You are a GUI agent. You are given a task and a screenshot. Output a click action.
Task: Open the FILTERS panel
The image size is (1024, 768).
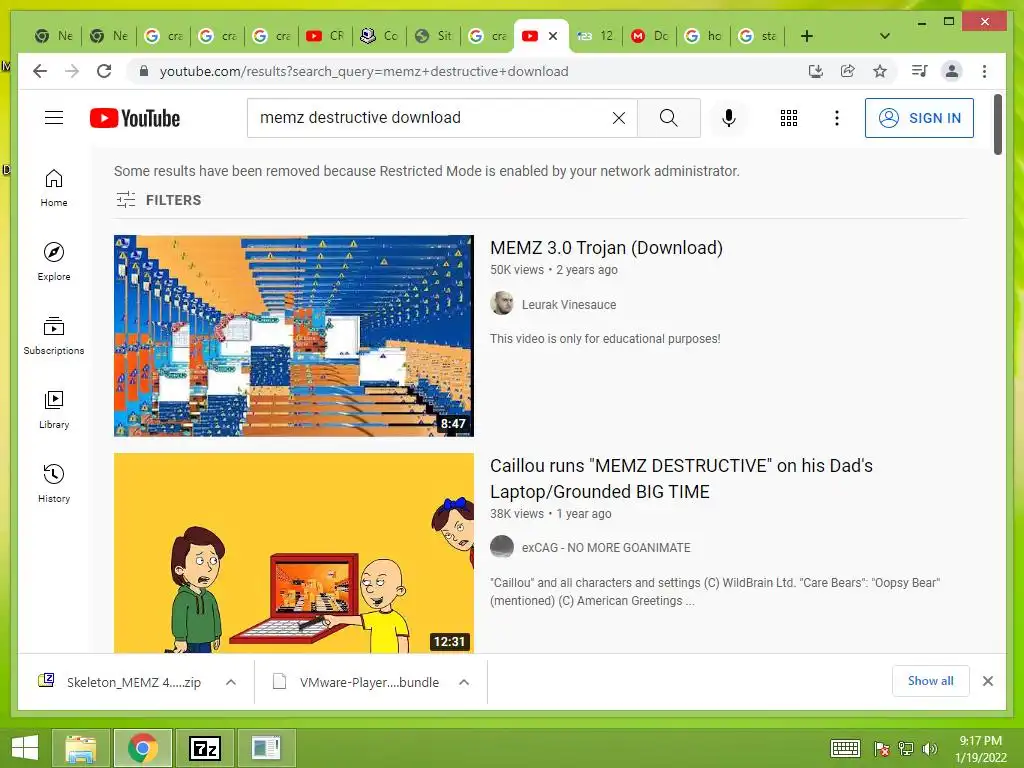(x=159, y=200)
